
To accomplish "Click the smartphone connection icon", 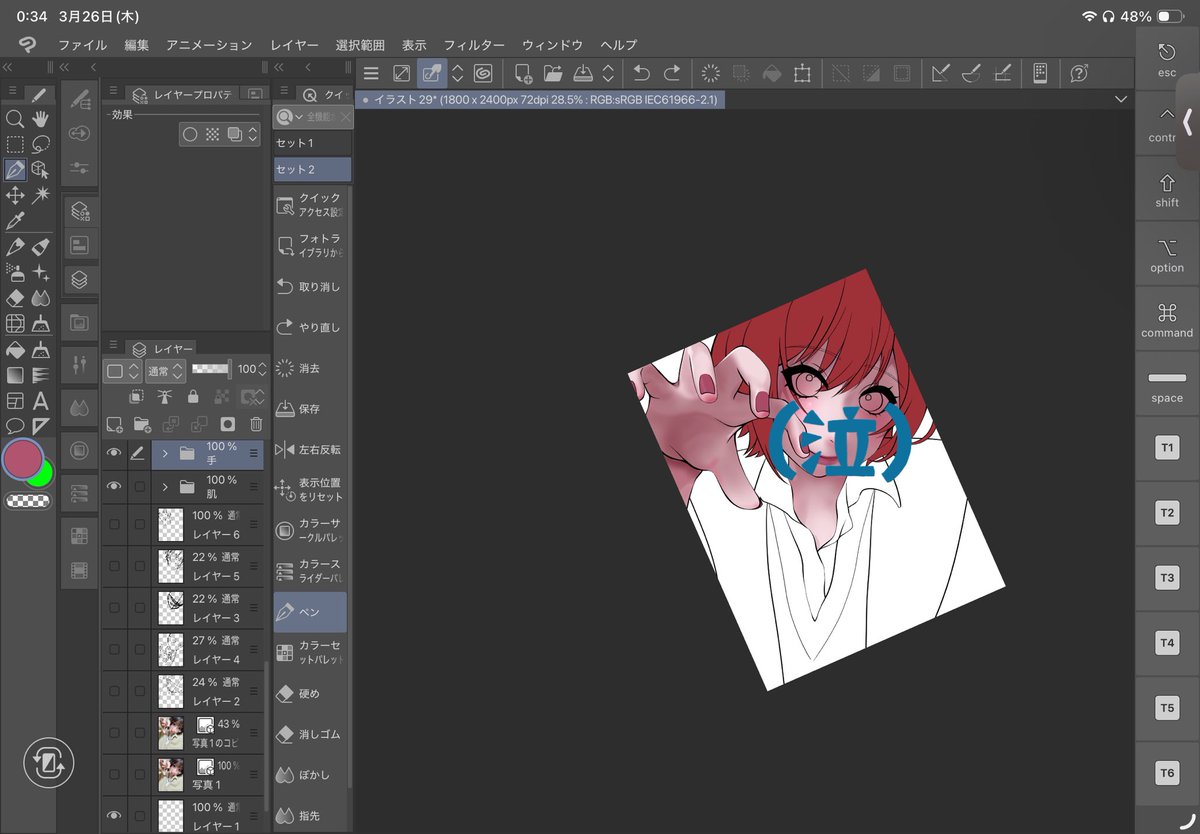I will point(1040,73).
